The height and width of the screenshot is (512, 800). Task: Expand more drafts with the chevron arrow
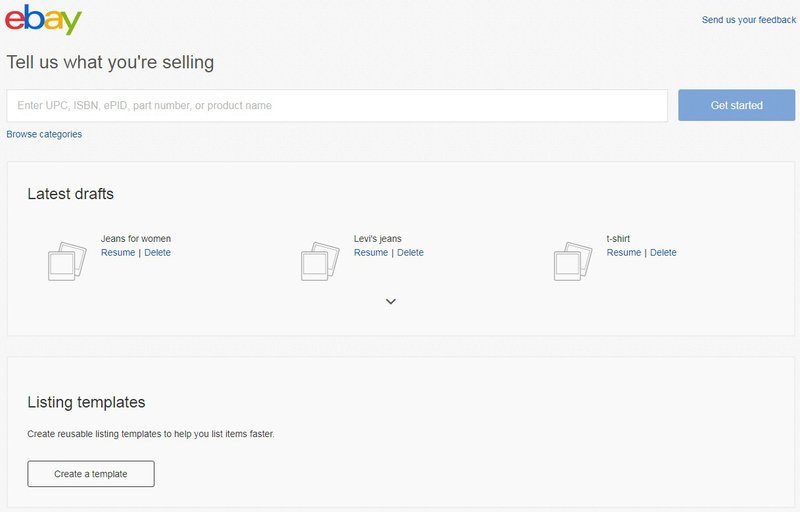click(391, 301)
